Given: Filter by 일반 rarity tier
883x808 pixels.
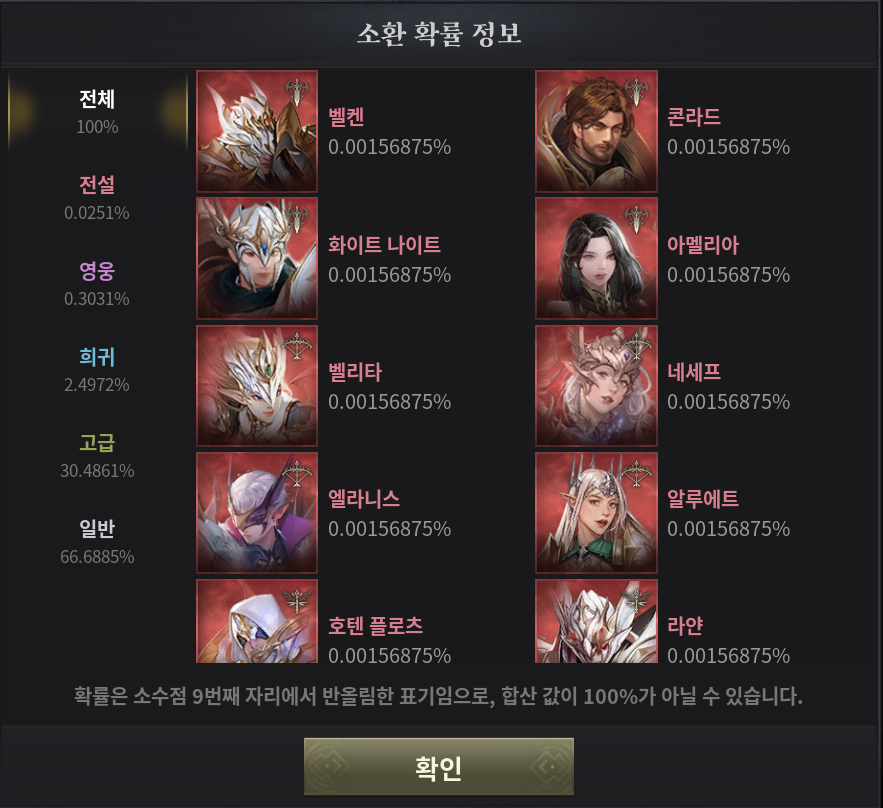Looking at the screenshot, I should pos(97,542).
